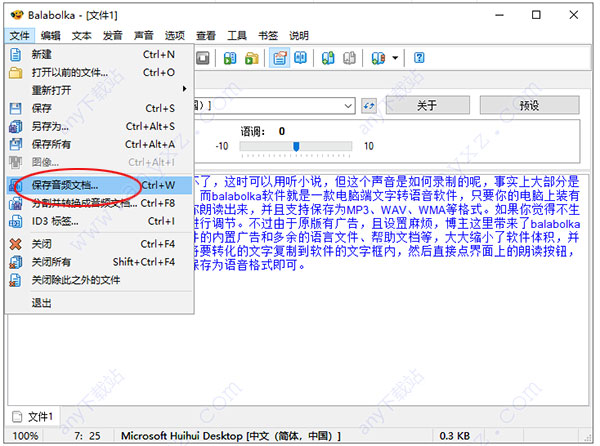Click the 关于 button
600x446 pixels.
427,105
